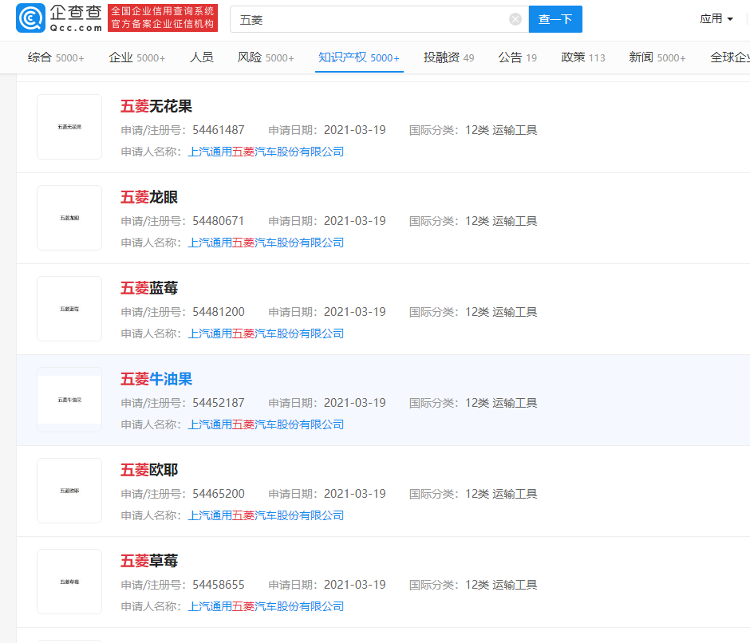Click 12类 运输工具 in 五菱欧耶 row
Image resolution: width=750 pixels, height=643 pixels.
pyautogui.click(x=501, y=494)
